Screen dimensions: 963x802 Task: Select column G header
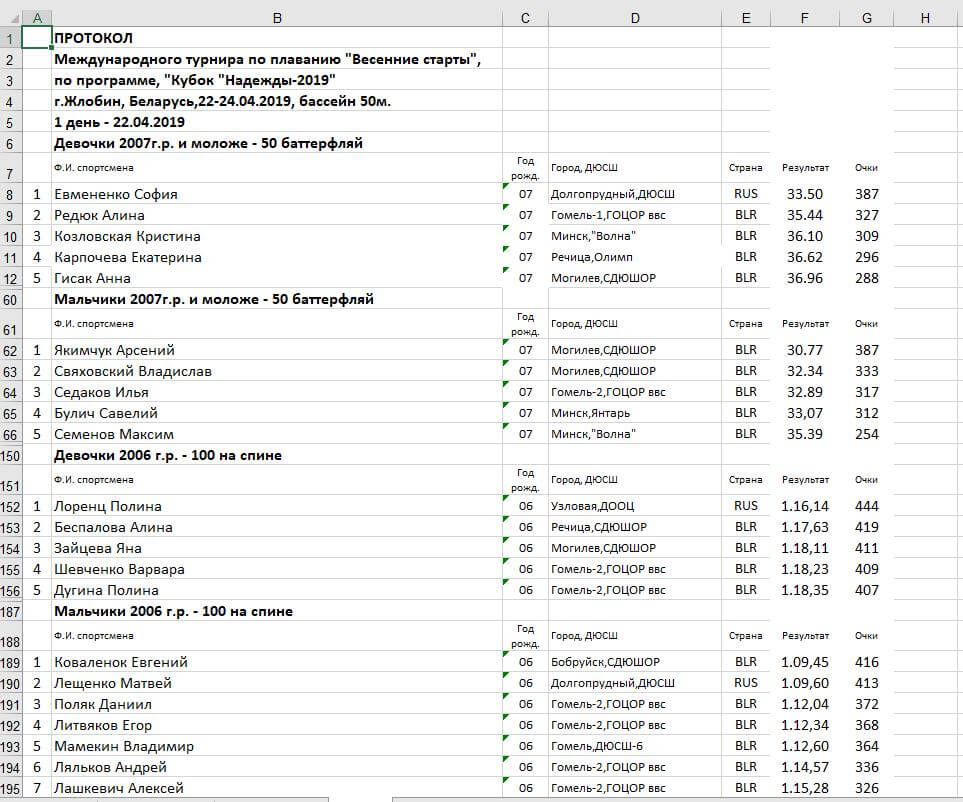click(867, 18)
